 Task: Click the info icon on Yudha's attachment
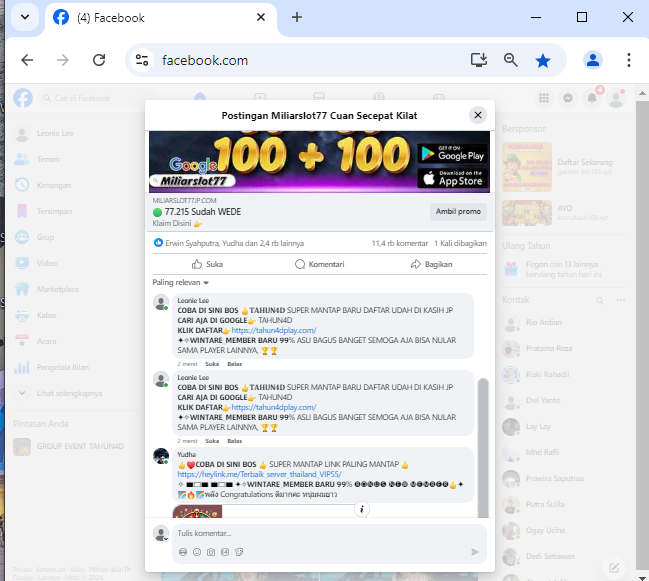pyautogui.click(x=362, y=509)
